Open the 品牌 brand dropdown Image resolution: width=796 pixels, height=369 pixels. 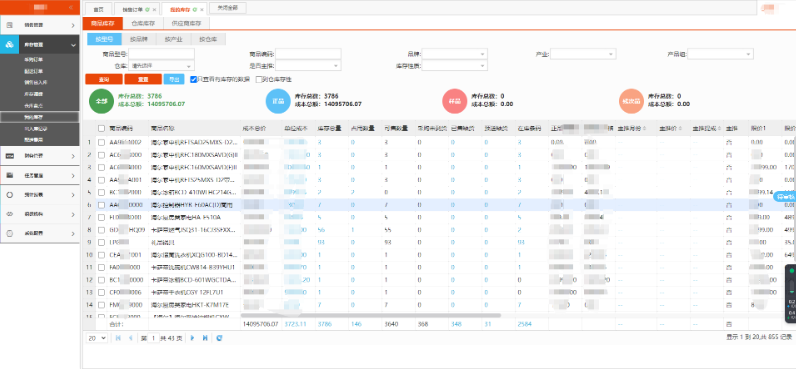coord(454,54)
